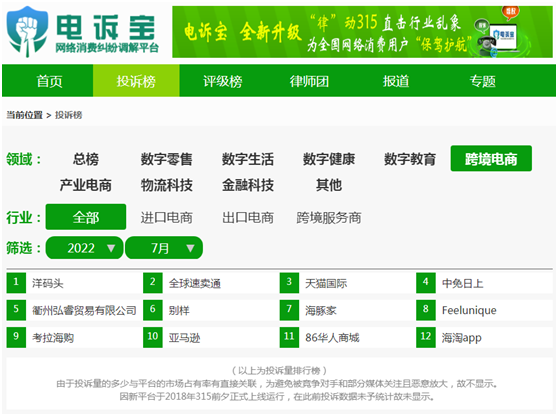Open the 全球速卖通 ranking entry

[x=195, y=283]
